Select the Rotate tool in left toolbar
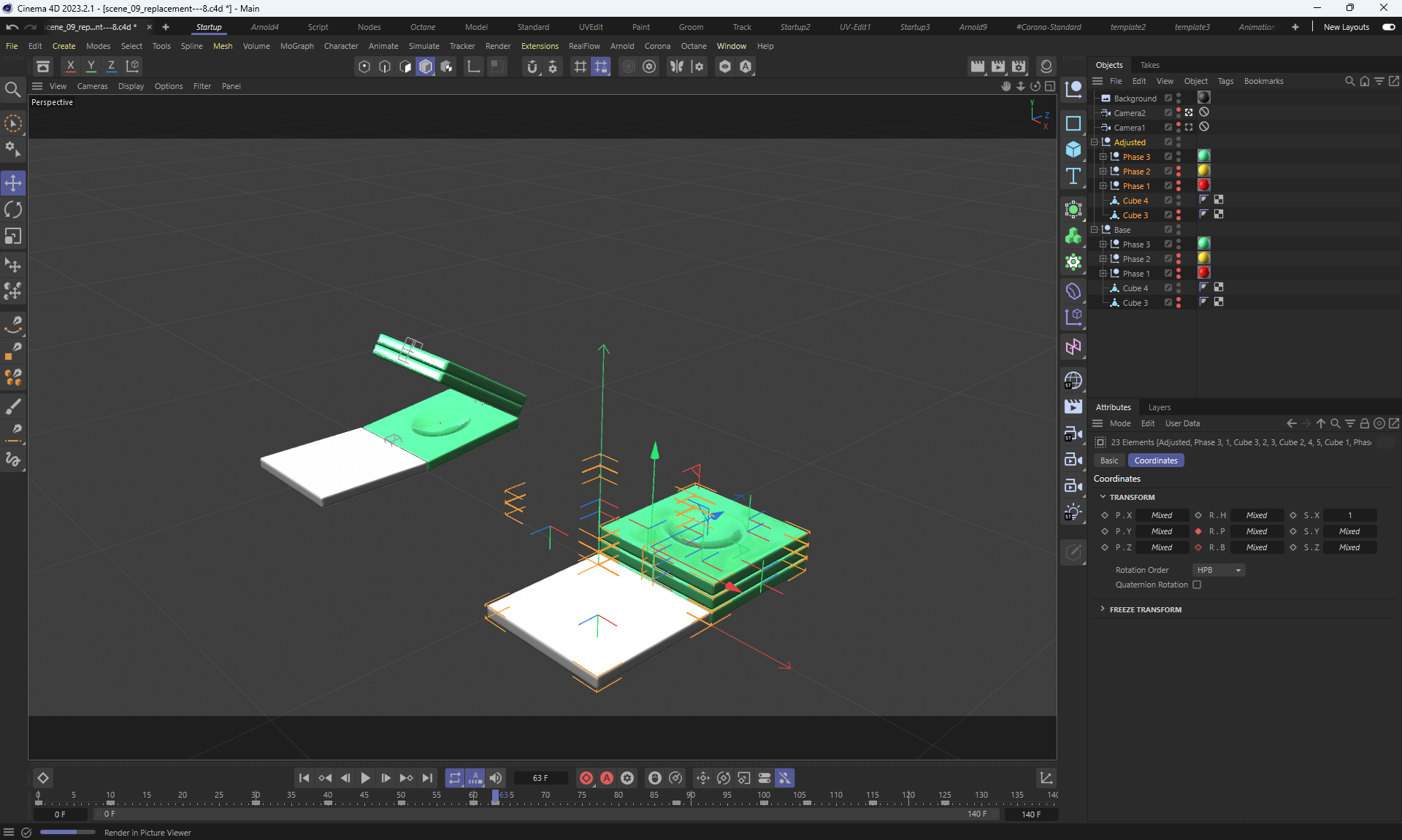 tap(13, 210)
